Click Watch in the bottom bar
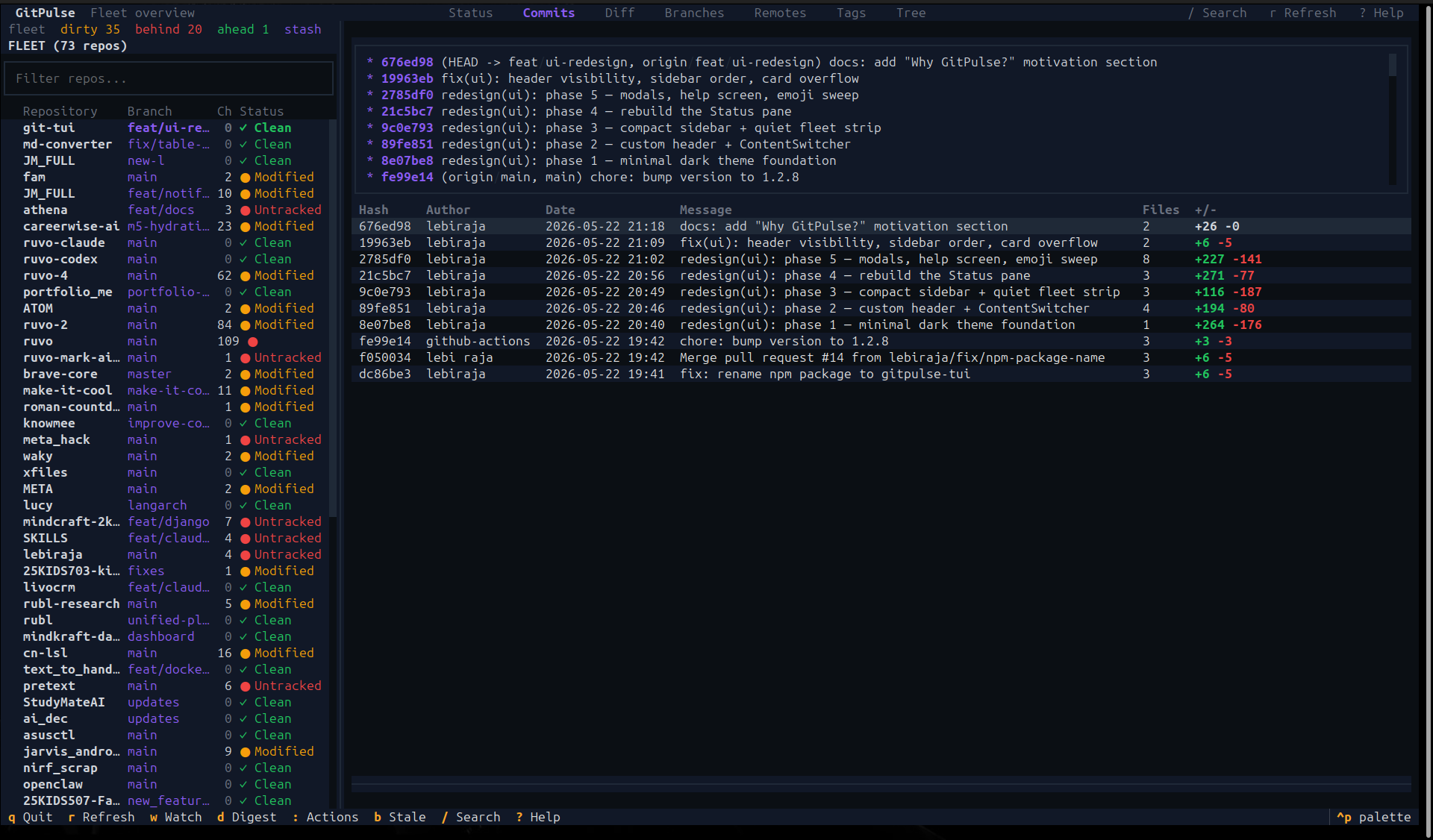The image size is (1433, 840). [175, 817]
